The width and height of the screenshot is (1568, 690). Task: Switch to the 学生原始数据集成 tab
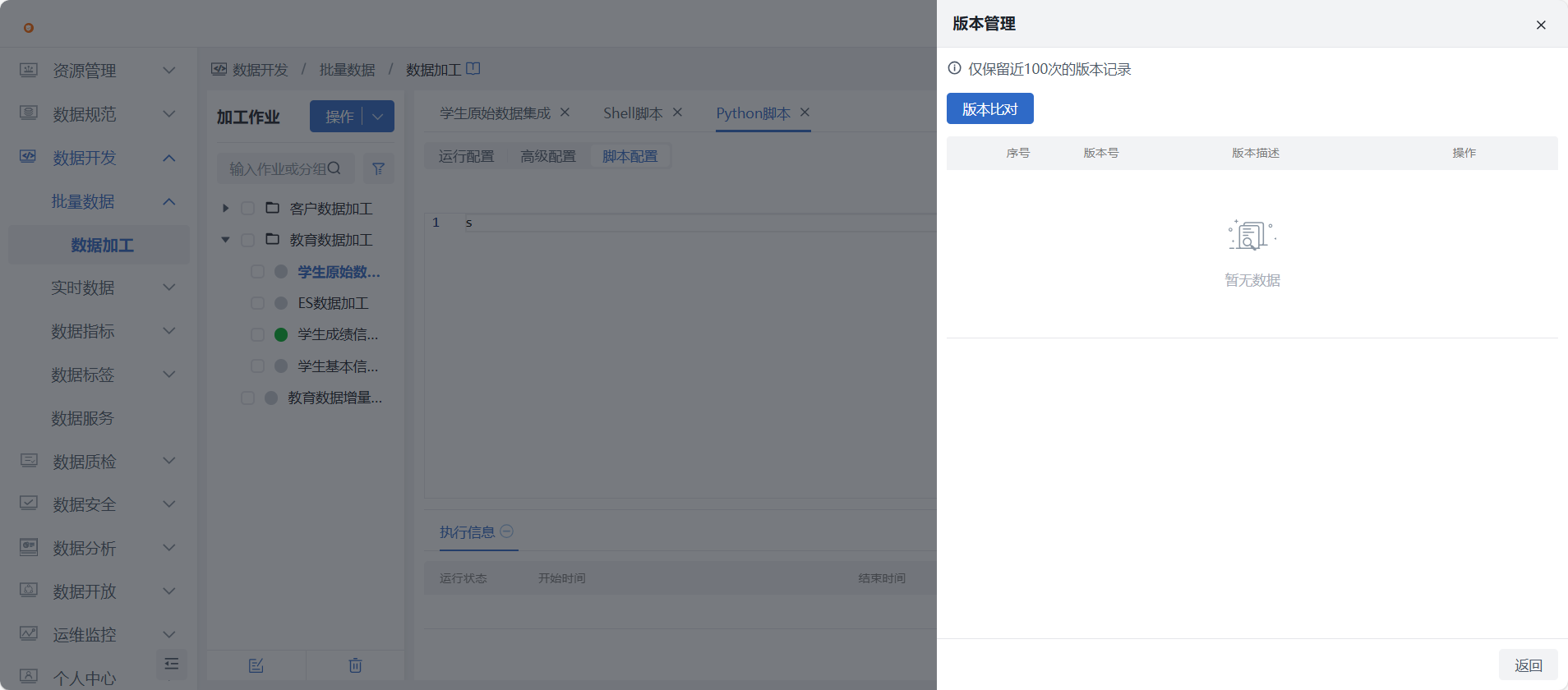pyautogui.click(x=495, y=113)
